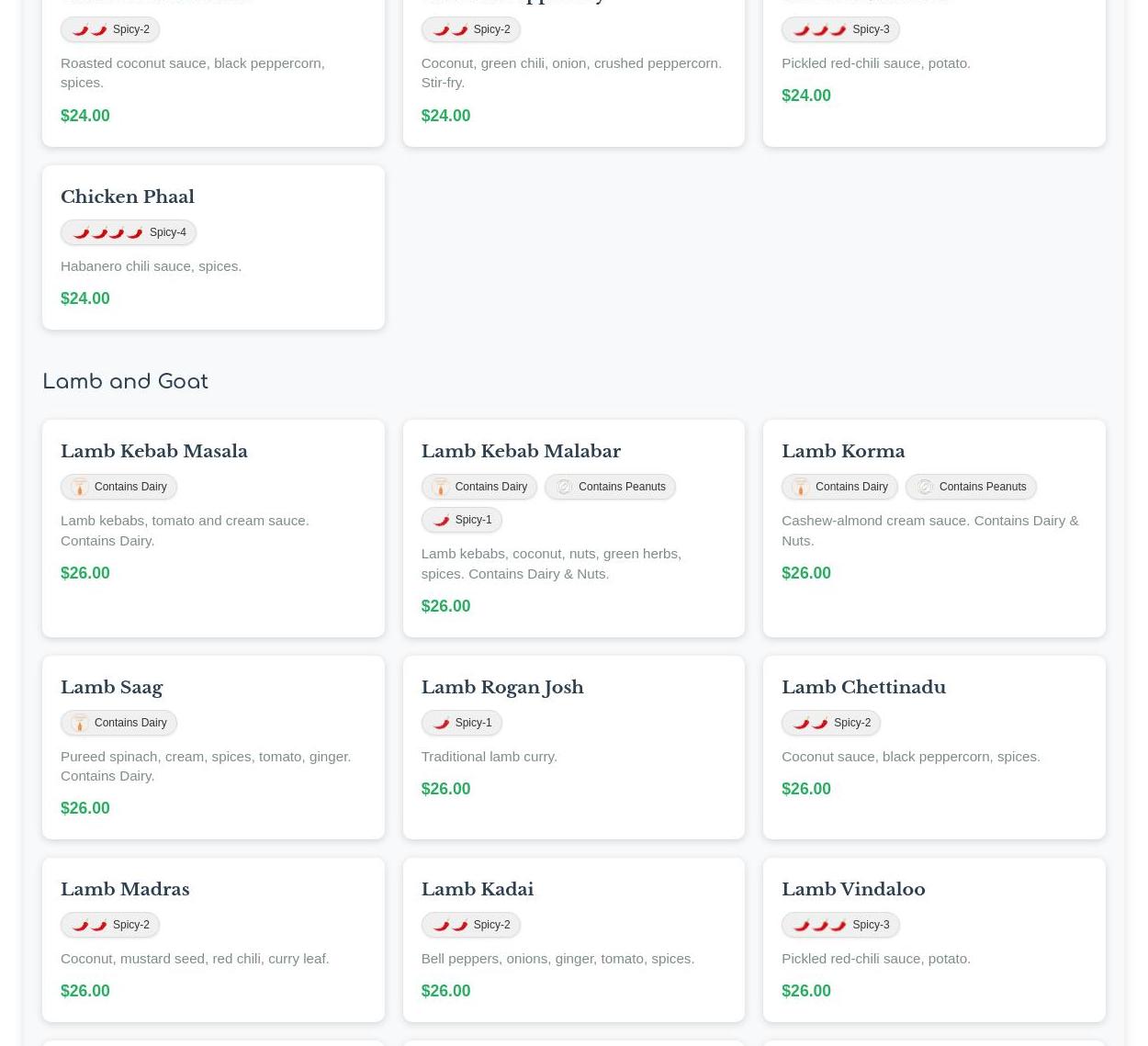Viewport: 1148px width, 1046px height.
Task: Click the four-chili icon on Chicken Phaal
Action: click(107, 232)
